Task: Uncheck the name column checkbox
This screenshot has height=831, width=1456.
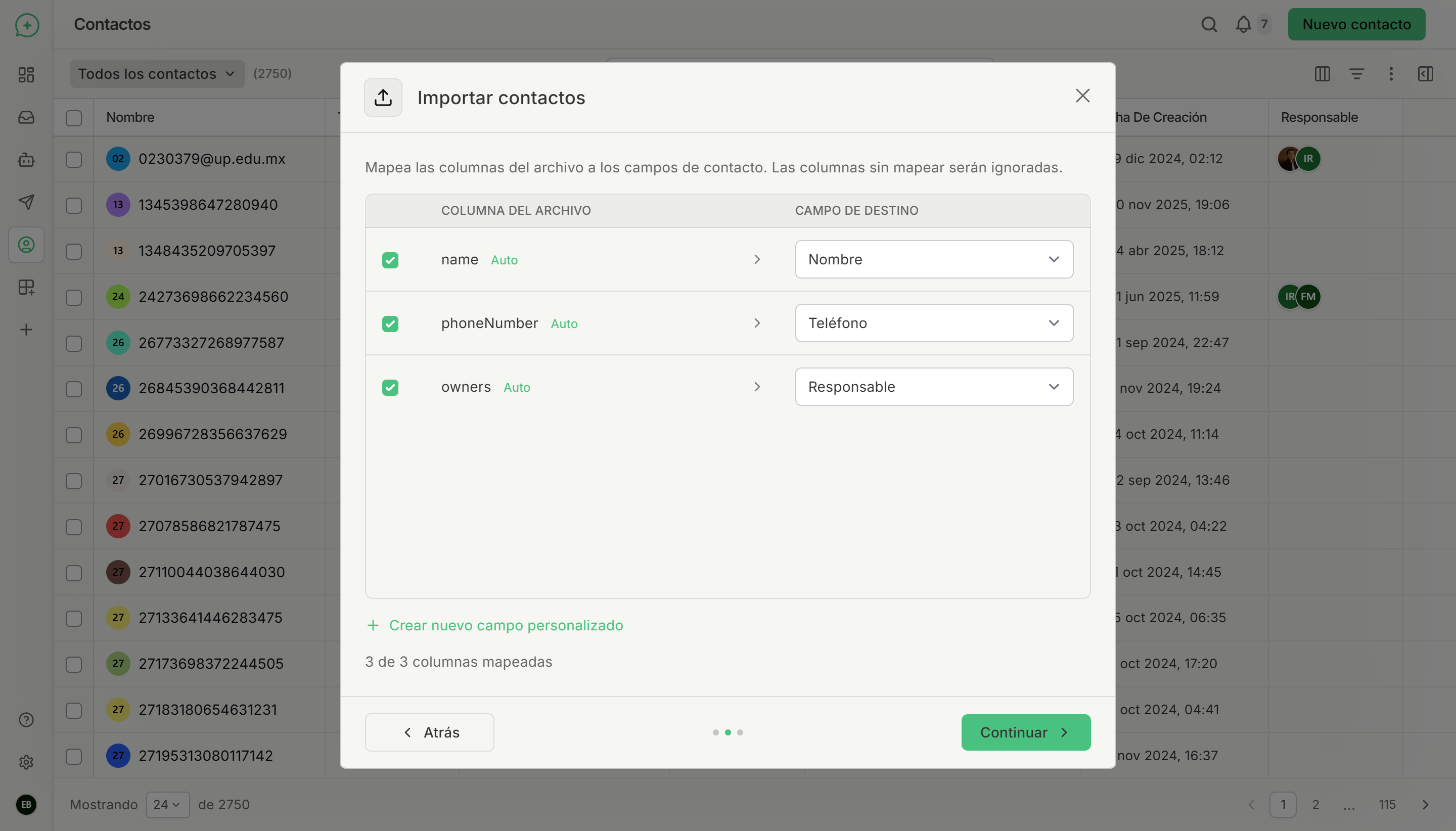Action: coord(390,260)
